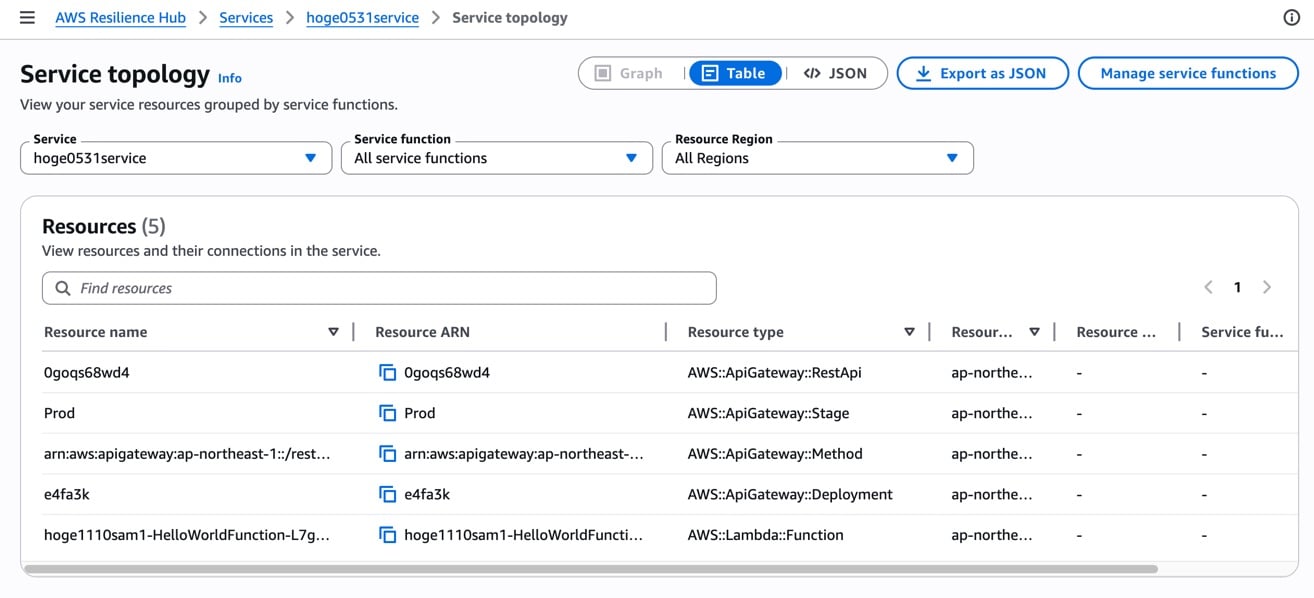Open hoge0531service breadcrumb link
Screen dimensions: 1314x598
[362, 18]
